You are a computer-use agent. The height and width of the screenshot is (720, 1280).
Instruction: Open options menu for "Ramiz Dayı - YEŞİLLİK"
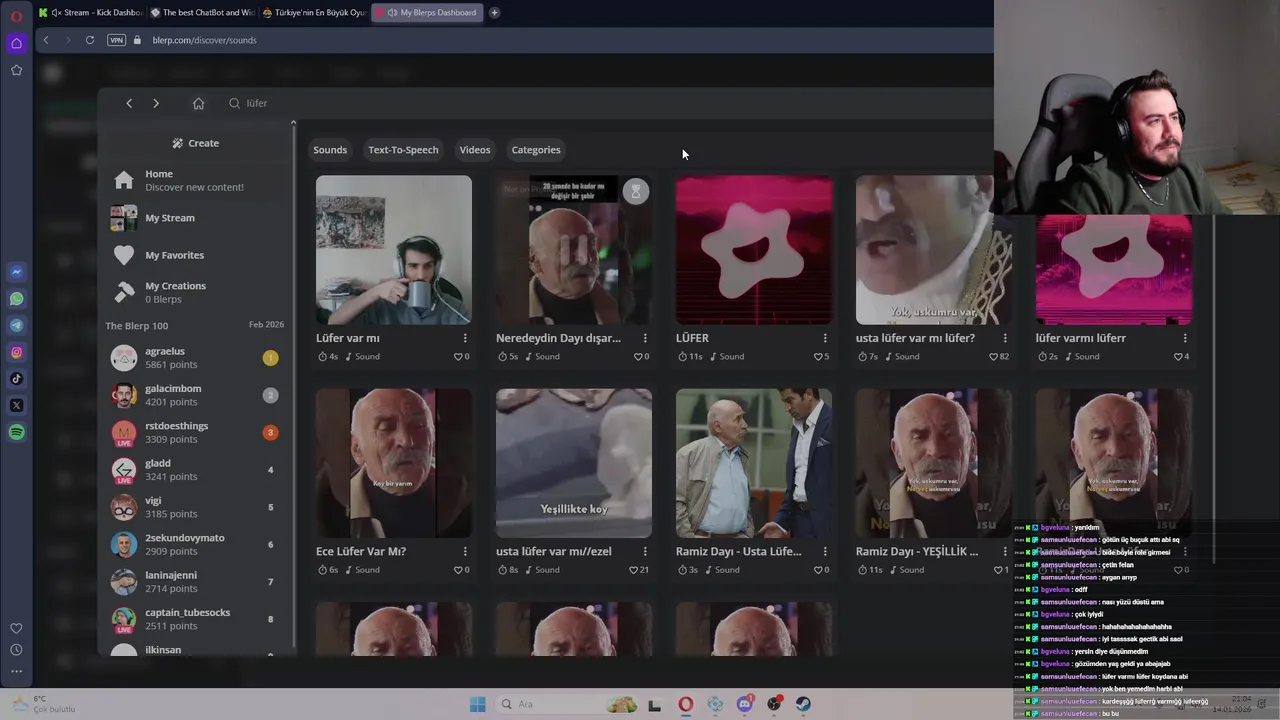pos(1005,551)
